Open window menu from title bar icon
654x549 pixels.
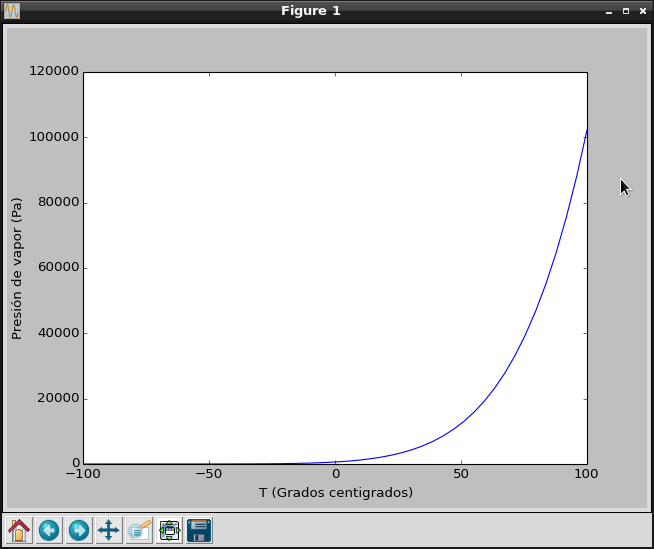pyautogui.click(x=12, y=11)
